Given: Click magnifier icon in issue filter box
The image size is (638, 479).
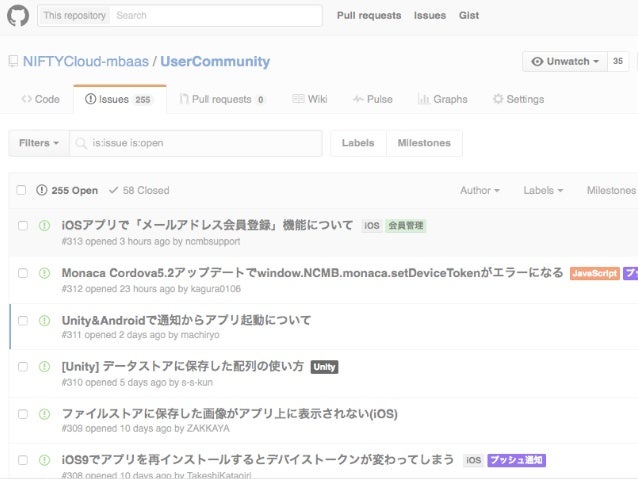Looking at the screenshot, I should point(81,143).
